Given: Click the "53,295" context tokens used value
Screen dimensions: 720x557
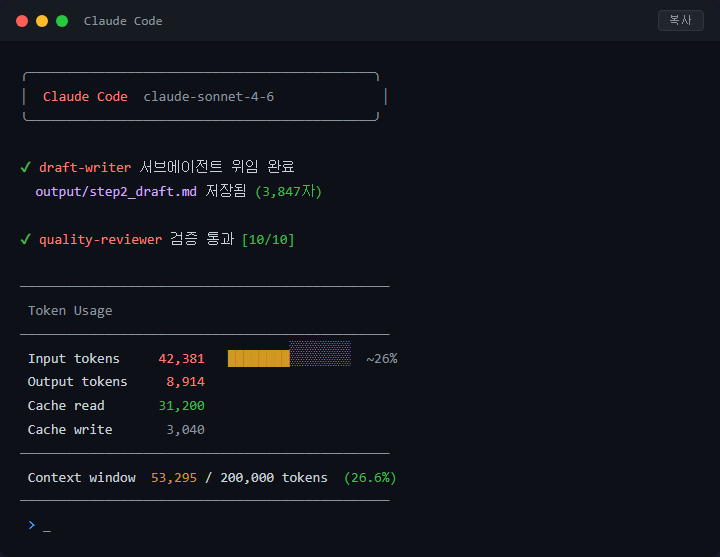Looking at the screenshot, I should pyautogui.click(x=174, y=478).
